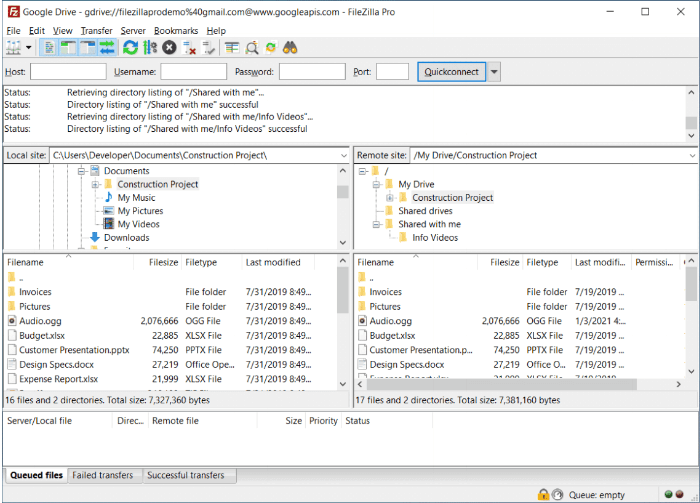Click the Disconnect from server icon
This screenshot has width=700, height=503.
[190, 47]
